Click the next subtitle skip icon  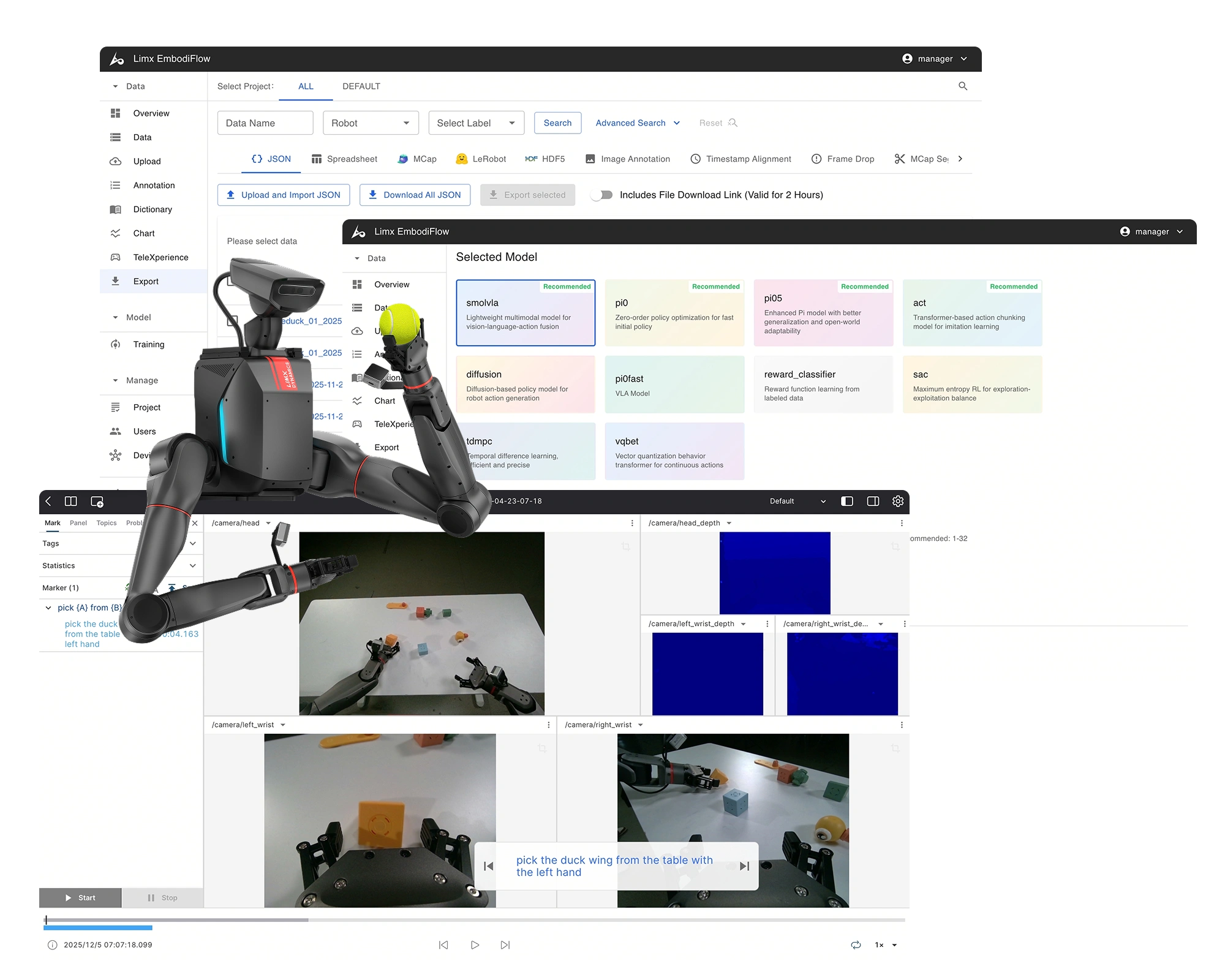click(x=744, y=866)
